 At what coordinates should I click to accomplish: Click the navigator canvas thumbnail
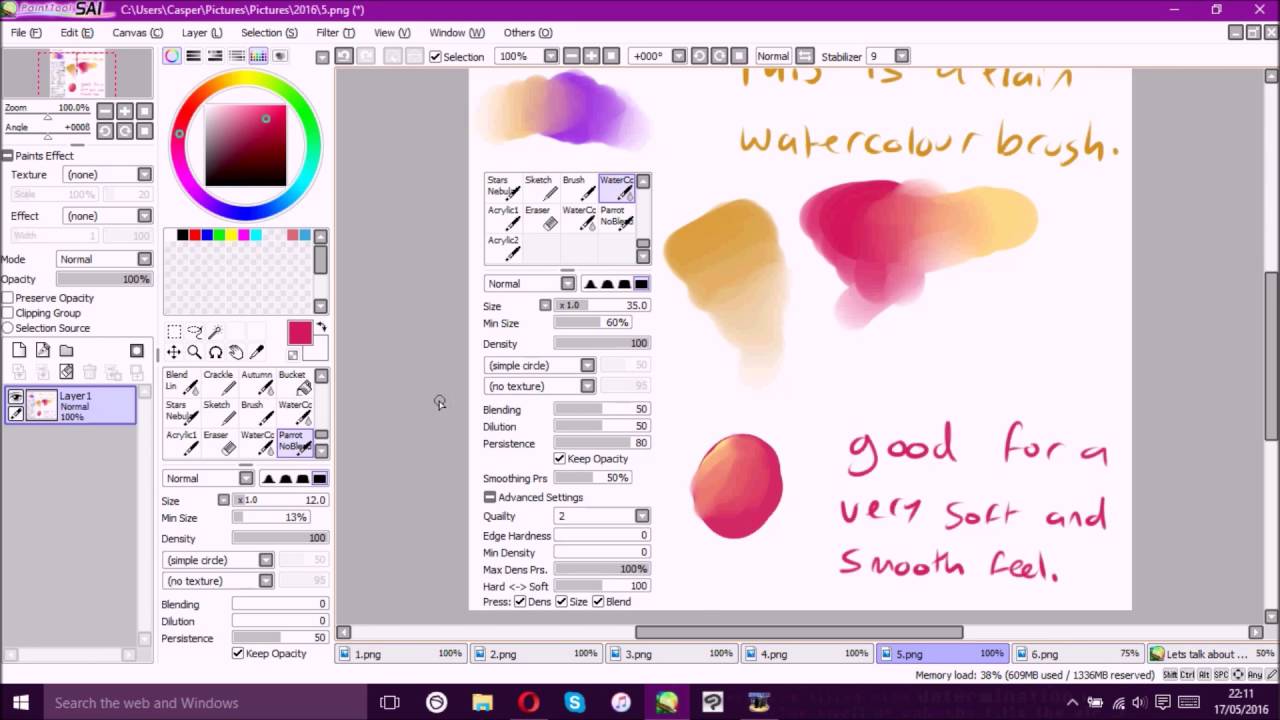coord(78,73)
